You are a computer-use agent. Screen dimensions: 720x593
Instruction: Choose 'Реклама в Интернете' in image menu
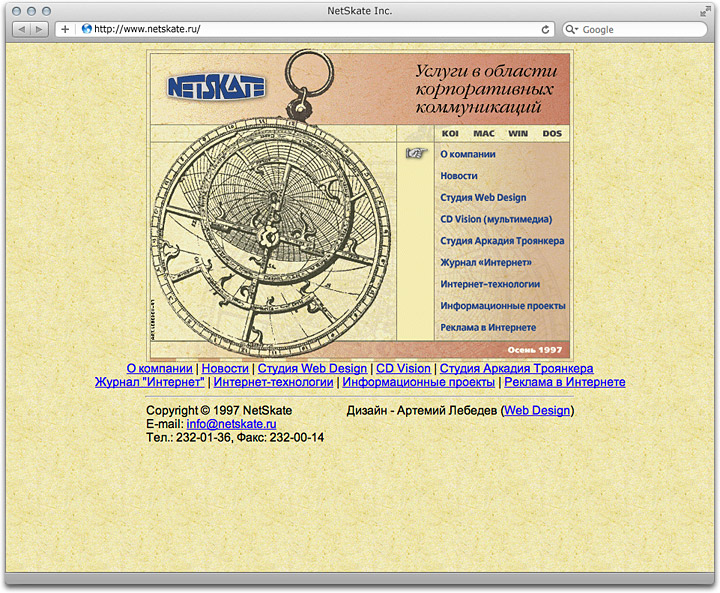coord(488,328)
